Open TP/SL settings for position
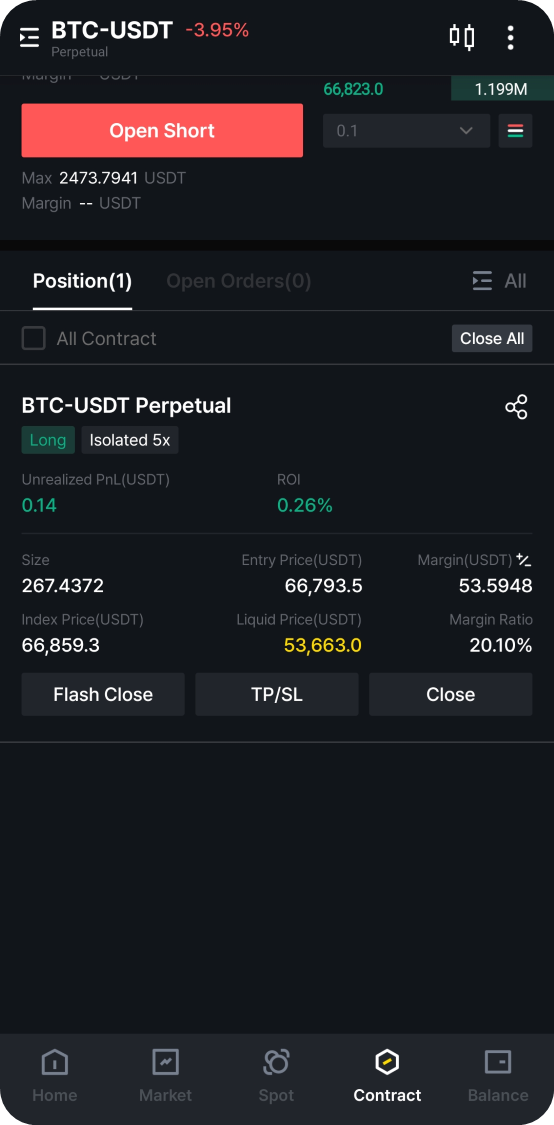554x1125 pixels. [276, 695]
